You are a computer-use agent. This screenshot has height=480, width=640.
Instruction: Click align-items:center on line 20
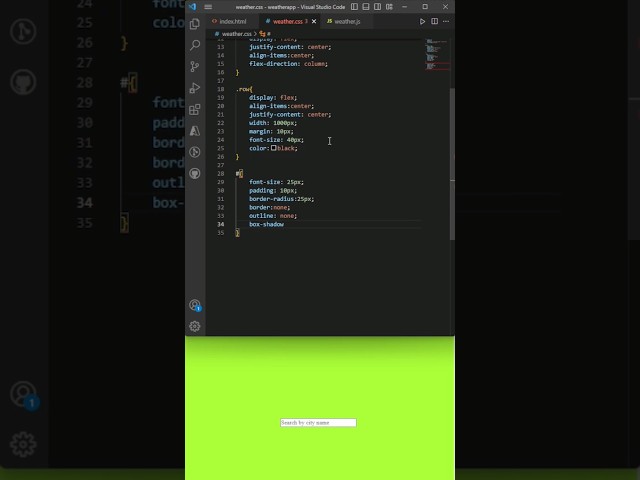pyautogui.click(x=282, y=106)
